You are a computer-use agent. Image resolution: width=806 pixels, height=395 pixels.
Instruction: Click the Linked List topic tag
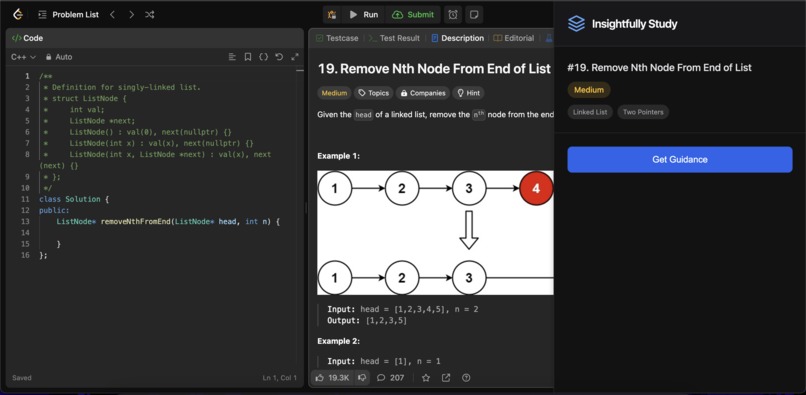pos(590,112)
